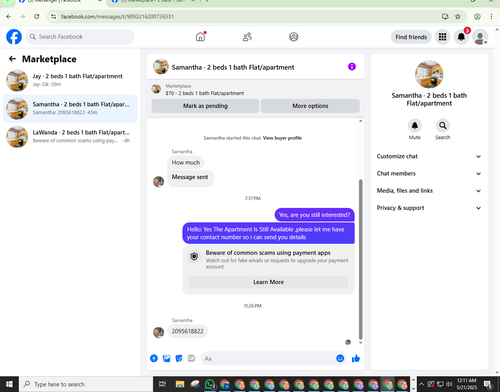Click the Windows taskbar search box

tap(86, 384)
